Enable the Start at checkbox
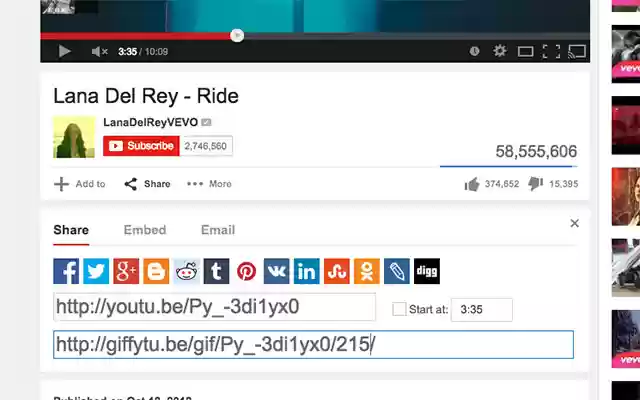640x400 pixels. pos(399,309)
